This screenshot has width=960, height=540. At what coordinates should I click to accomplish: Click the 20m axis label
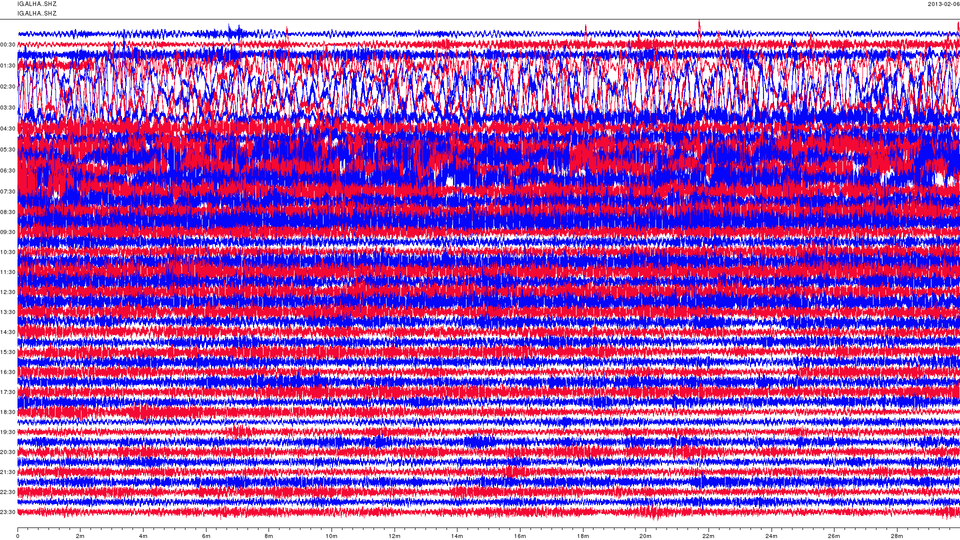click(645, 536)
